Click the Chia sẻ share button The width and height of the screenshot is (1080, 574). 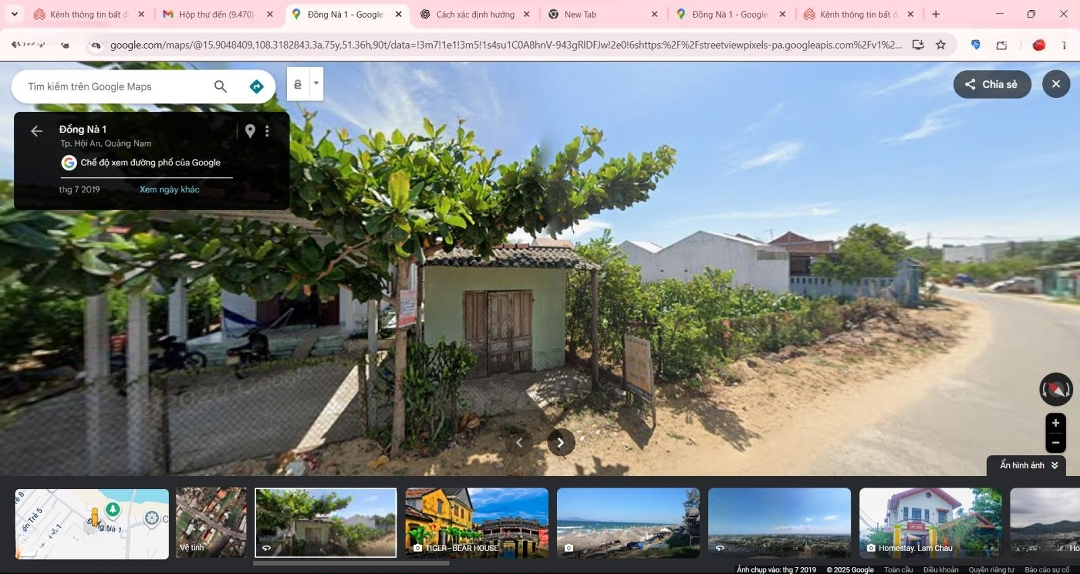pos(992,84)
